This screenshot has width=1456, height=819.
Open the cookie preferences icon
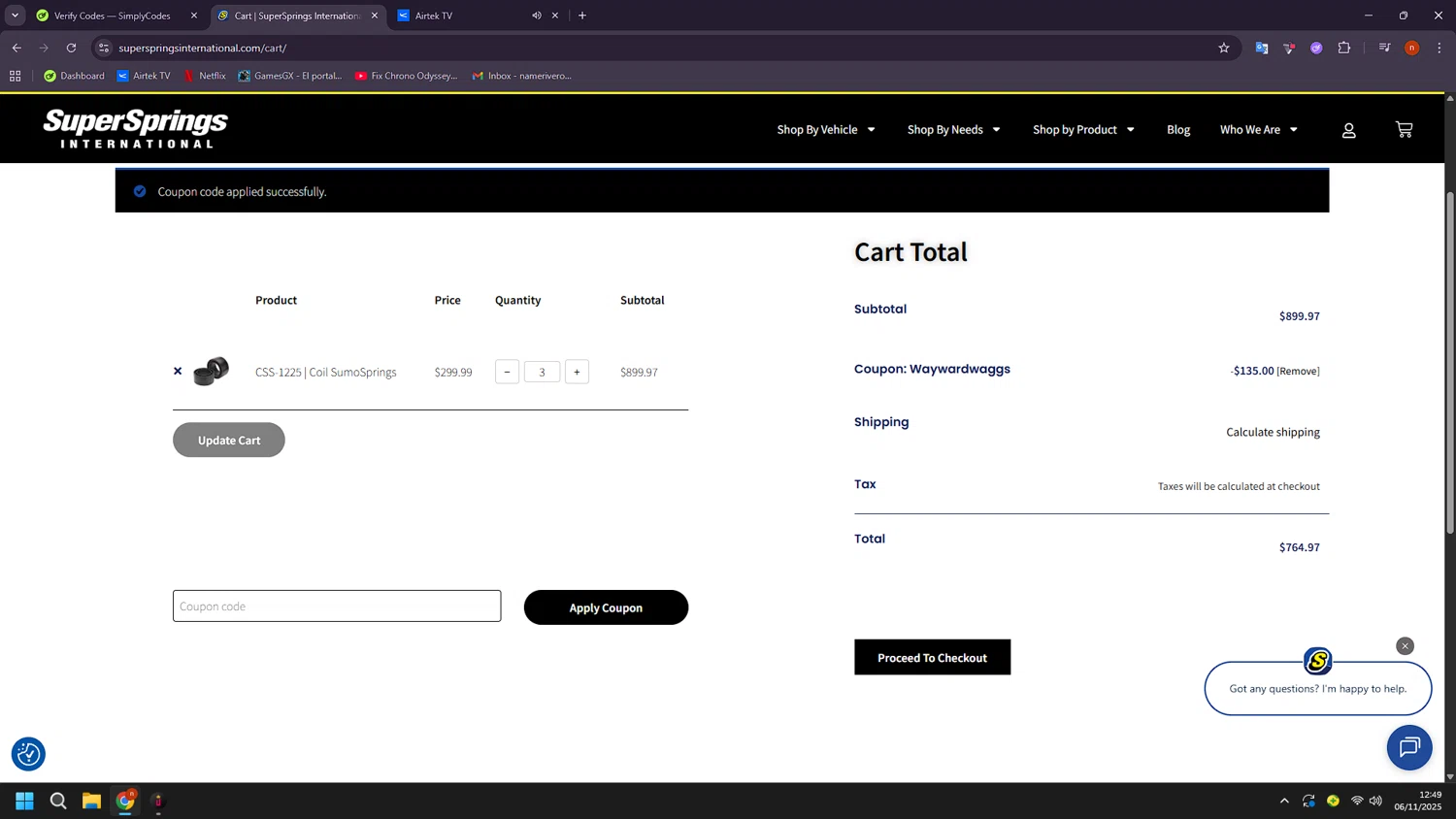[x=28, y=754]
